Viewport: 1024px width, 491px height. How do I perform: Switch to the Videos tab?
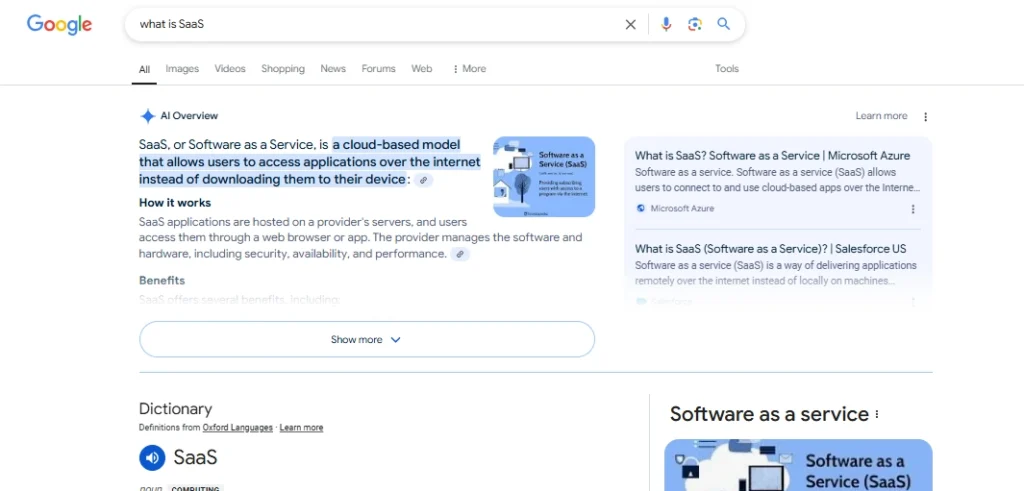pyautogui.click(x=230, y=69)
